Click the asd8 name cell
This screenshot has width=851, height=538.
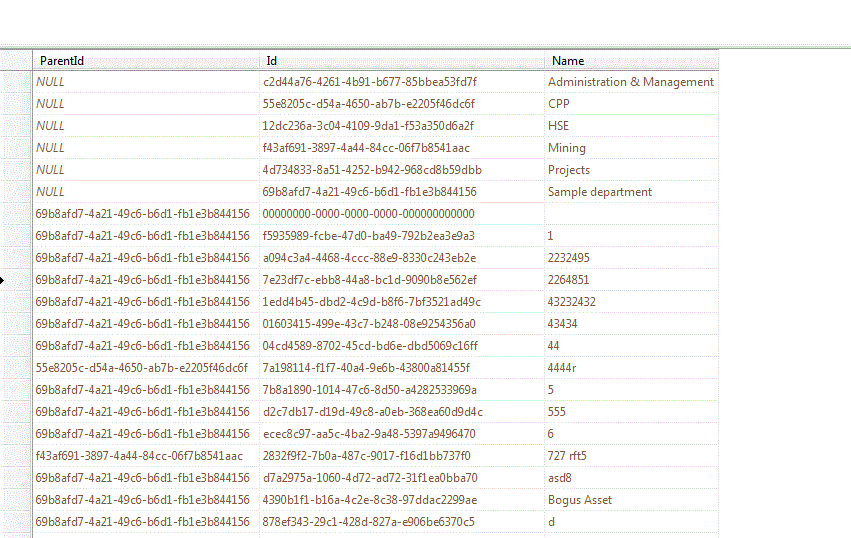630,478
